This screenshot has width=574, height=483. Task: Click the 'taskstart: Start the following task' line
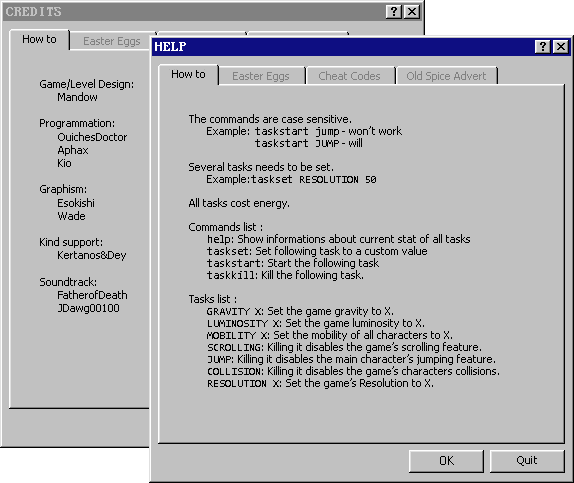click(293, 263)
